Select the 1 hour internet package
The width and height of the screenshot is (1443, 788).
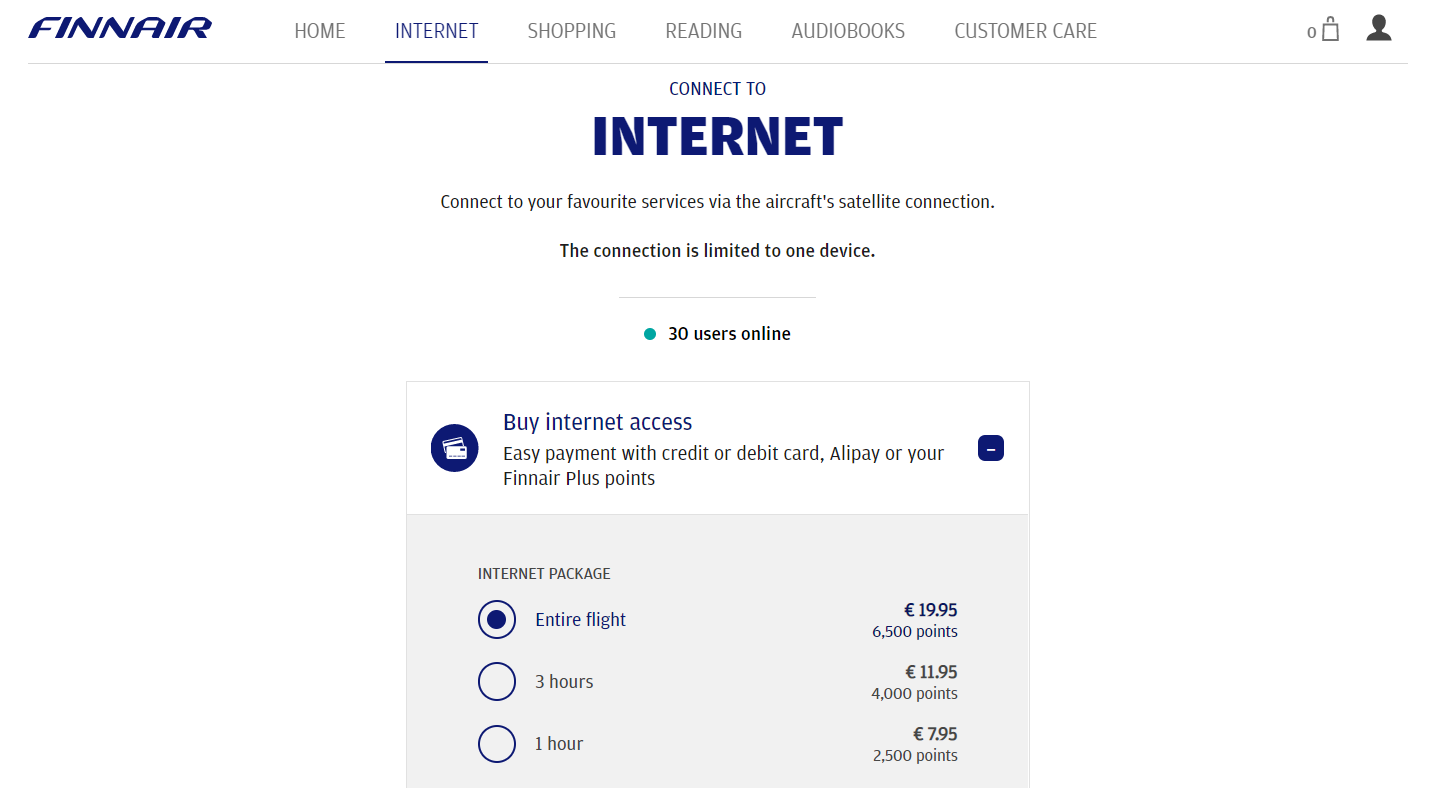[497, 743]
